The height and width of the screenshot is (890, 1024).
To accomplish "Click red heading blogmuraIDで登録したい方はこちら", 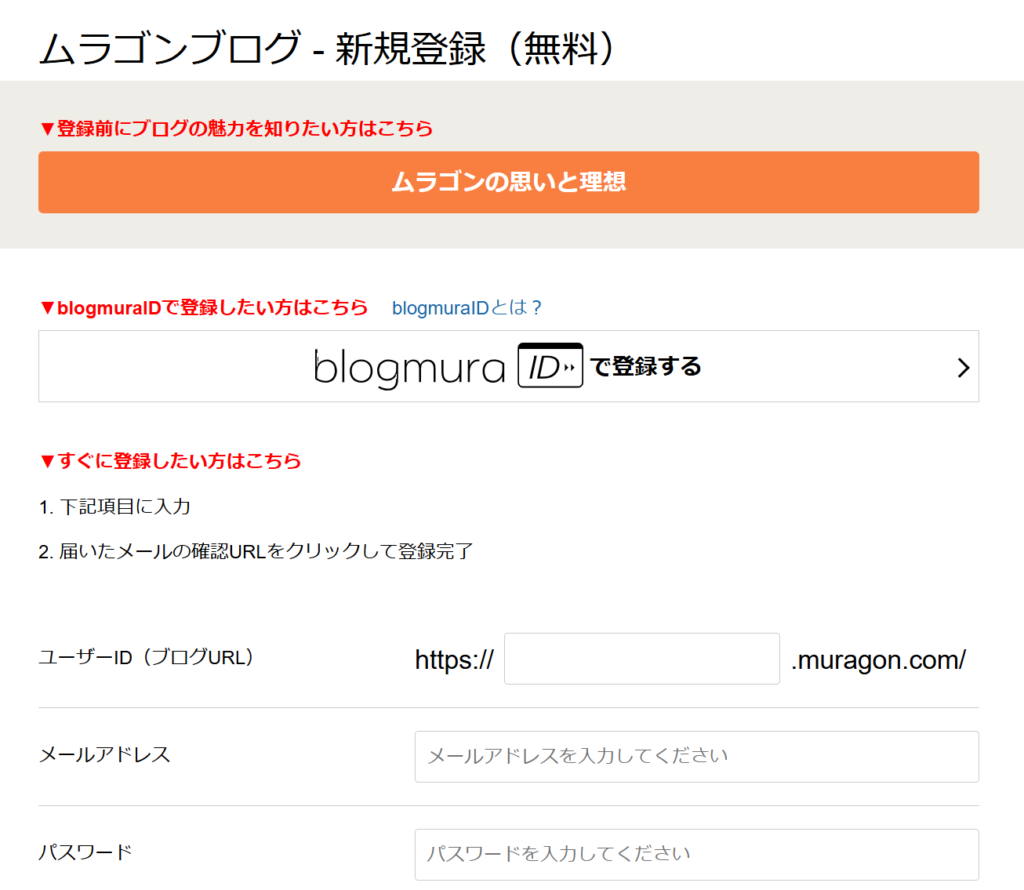I will tap(203, 308).
